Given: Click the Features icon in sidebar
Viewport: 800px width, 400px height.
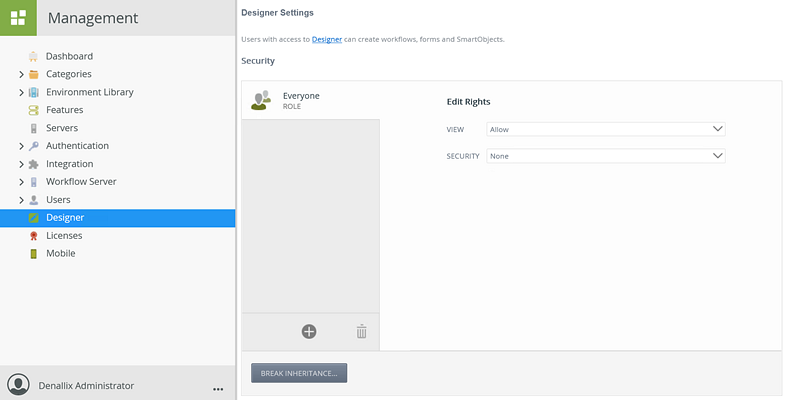Looking at the screenshot, I should (x=34, y=110).
